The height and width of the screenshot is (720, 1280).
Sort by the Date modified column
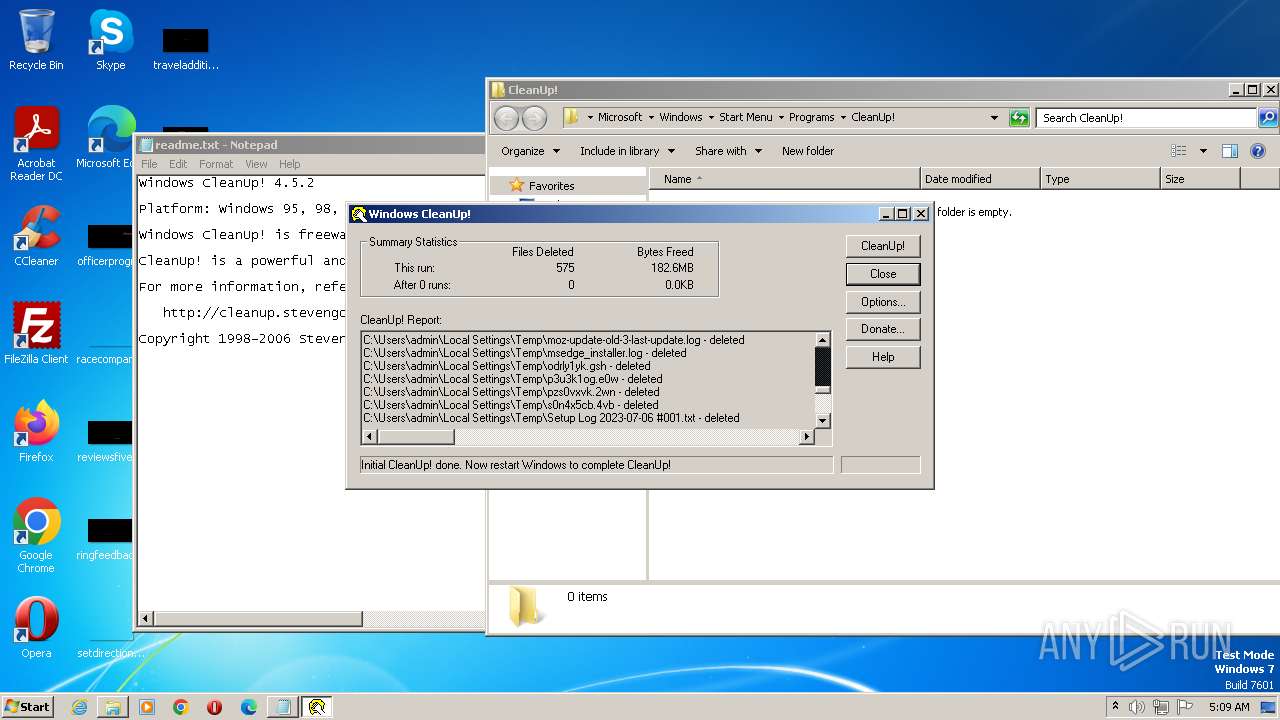980,179
